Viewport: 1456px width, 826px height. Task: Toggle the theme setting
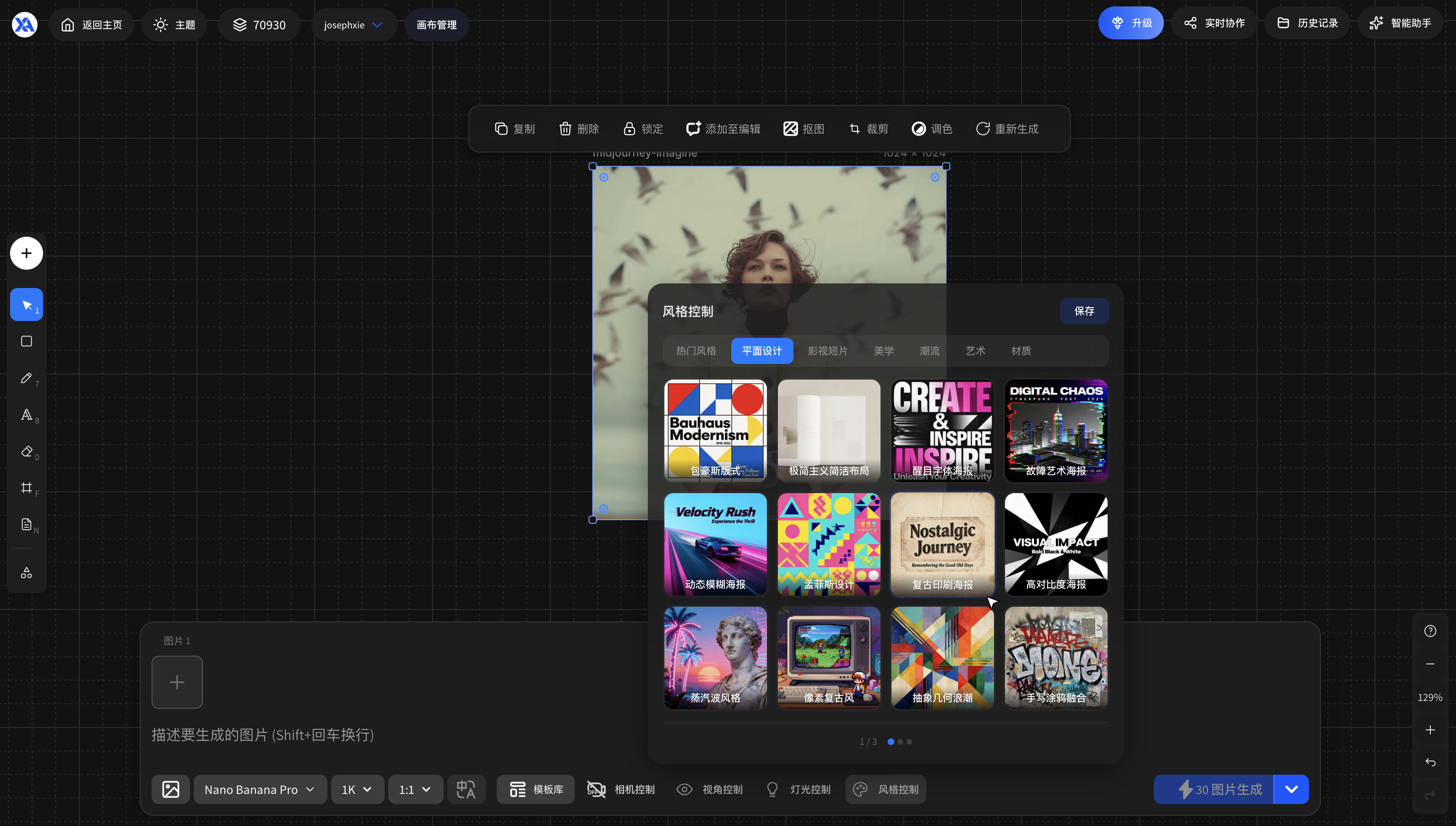pyautogui.click(x=174, y=24)
